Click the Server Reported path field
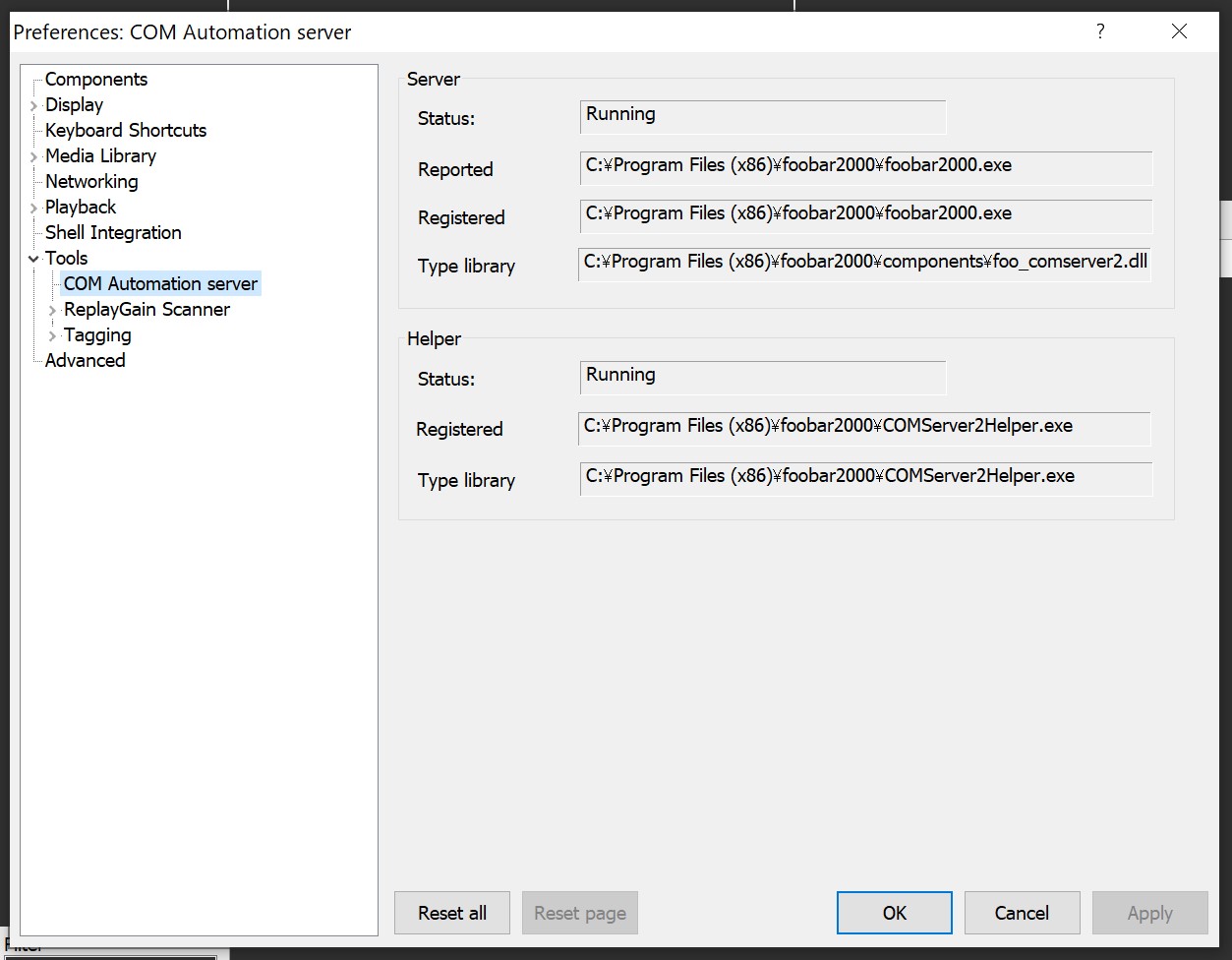 [x=865, y=167]
